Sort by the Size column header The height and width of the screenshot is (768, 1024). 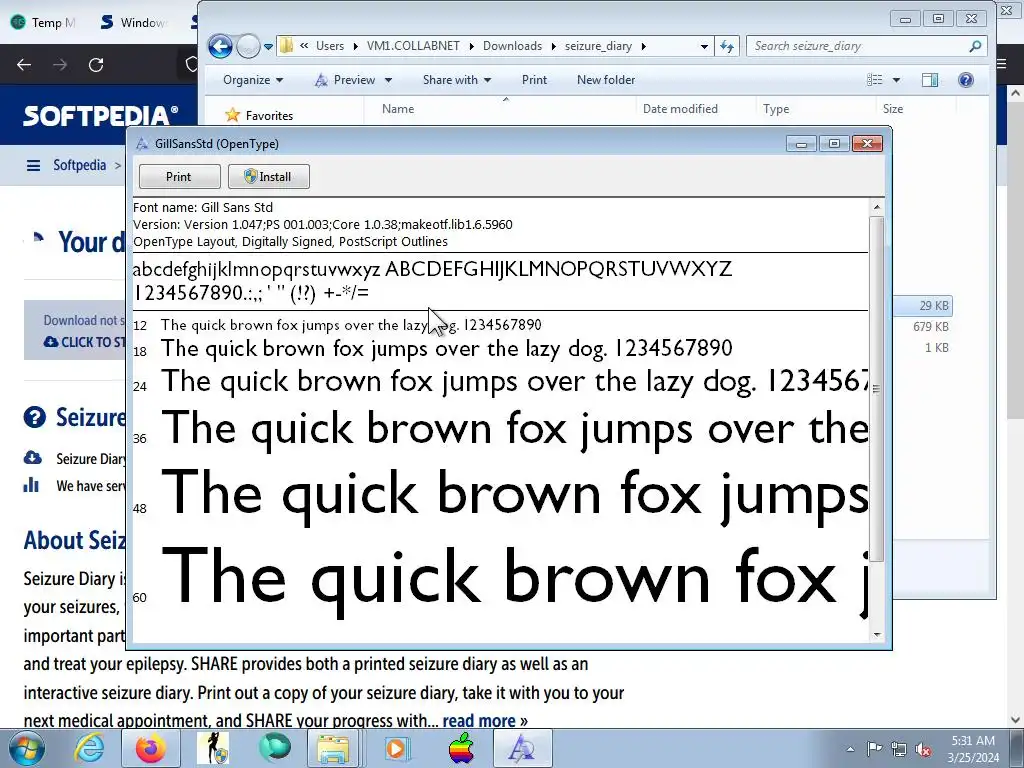[x=893, y=109]
